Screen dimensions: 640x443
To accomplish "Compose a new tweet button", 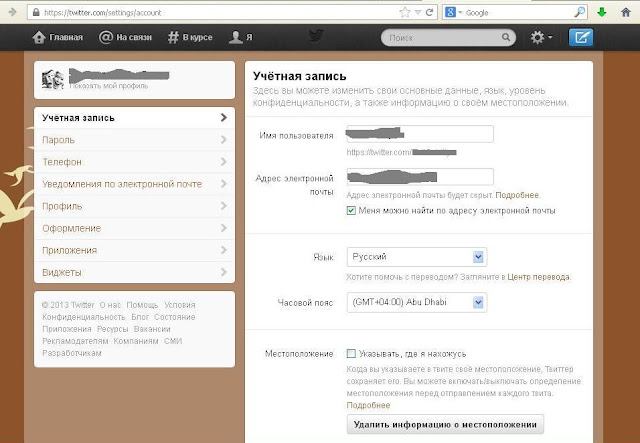I will coord(581,38).
